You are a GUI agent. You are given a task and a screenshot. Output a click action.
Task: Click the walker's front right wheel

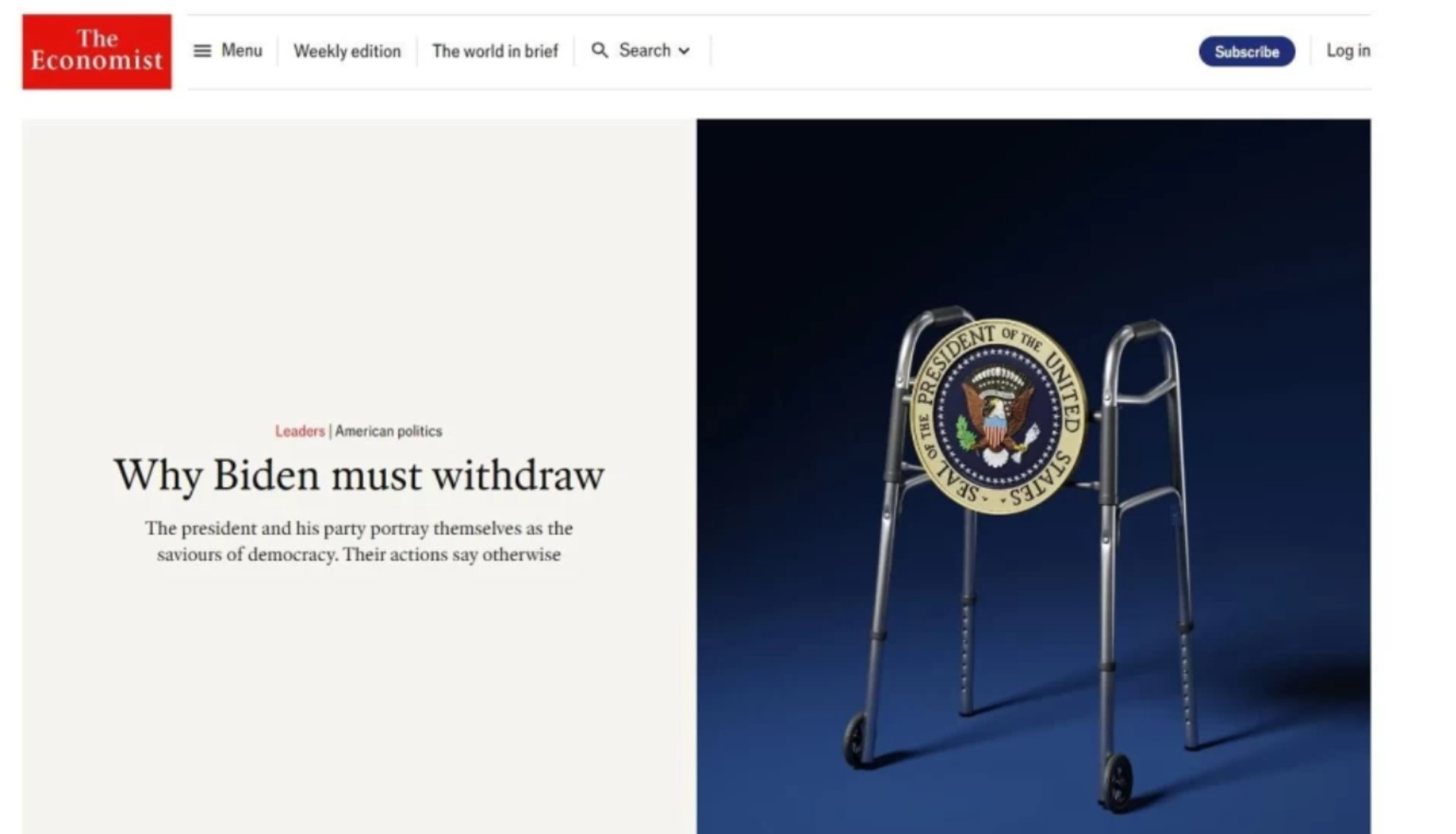coord(1117,781)
